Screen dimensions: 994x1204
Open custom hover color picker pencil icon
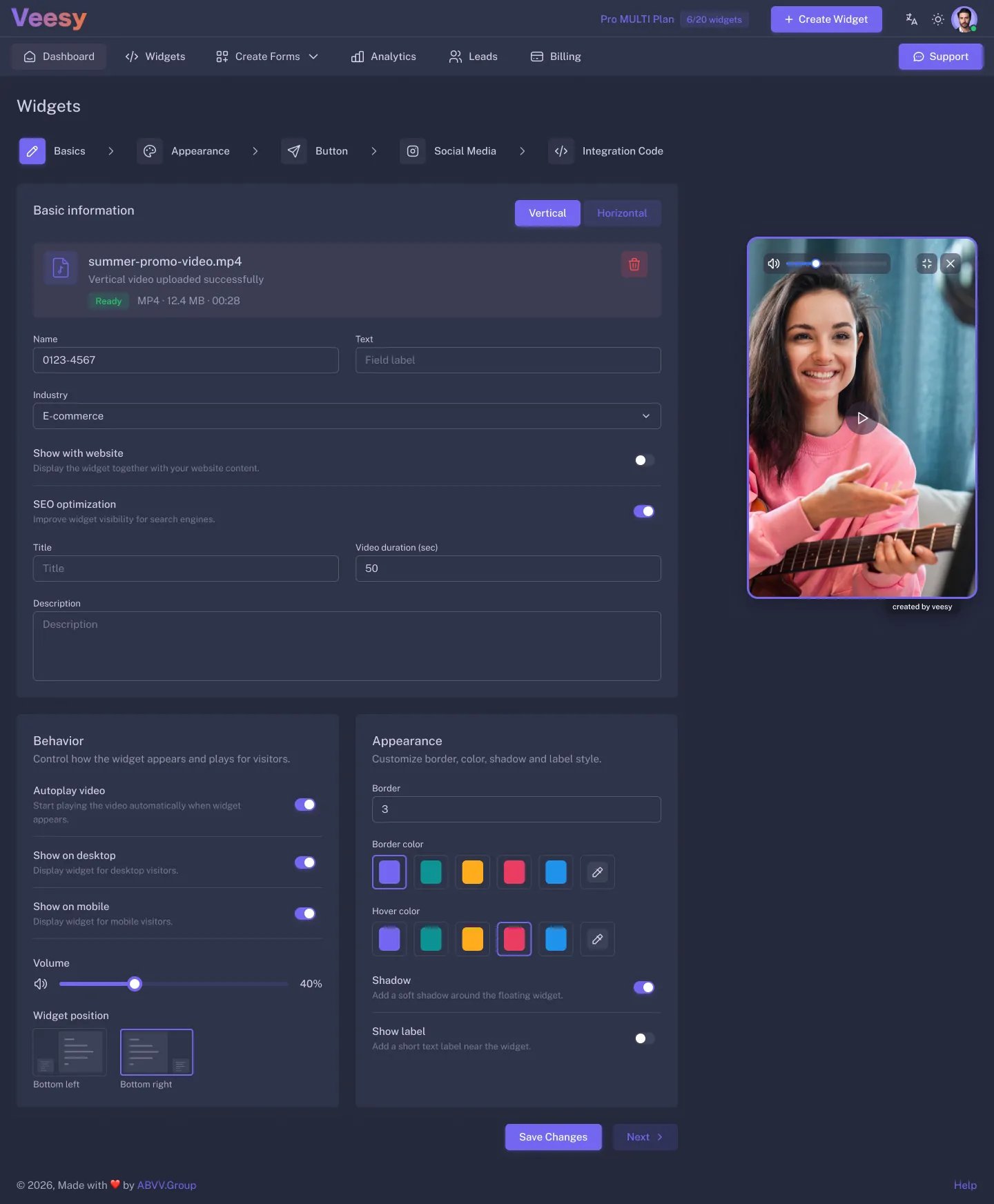(x=598, y=939)
